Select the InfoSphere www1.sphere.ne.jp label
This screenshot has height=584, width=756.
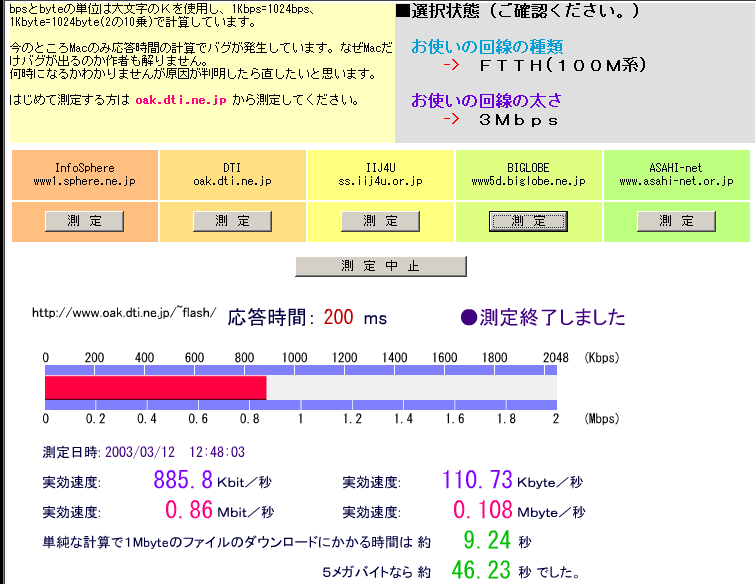(84, 175)
